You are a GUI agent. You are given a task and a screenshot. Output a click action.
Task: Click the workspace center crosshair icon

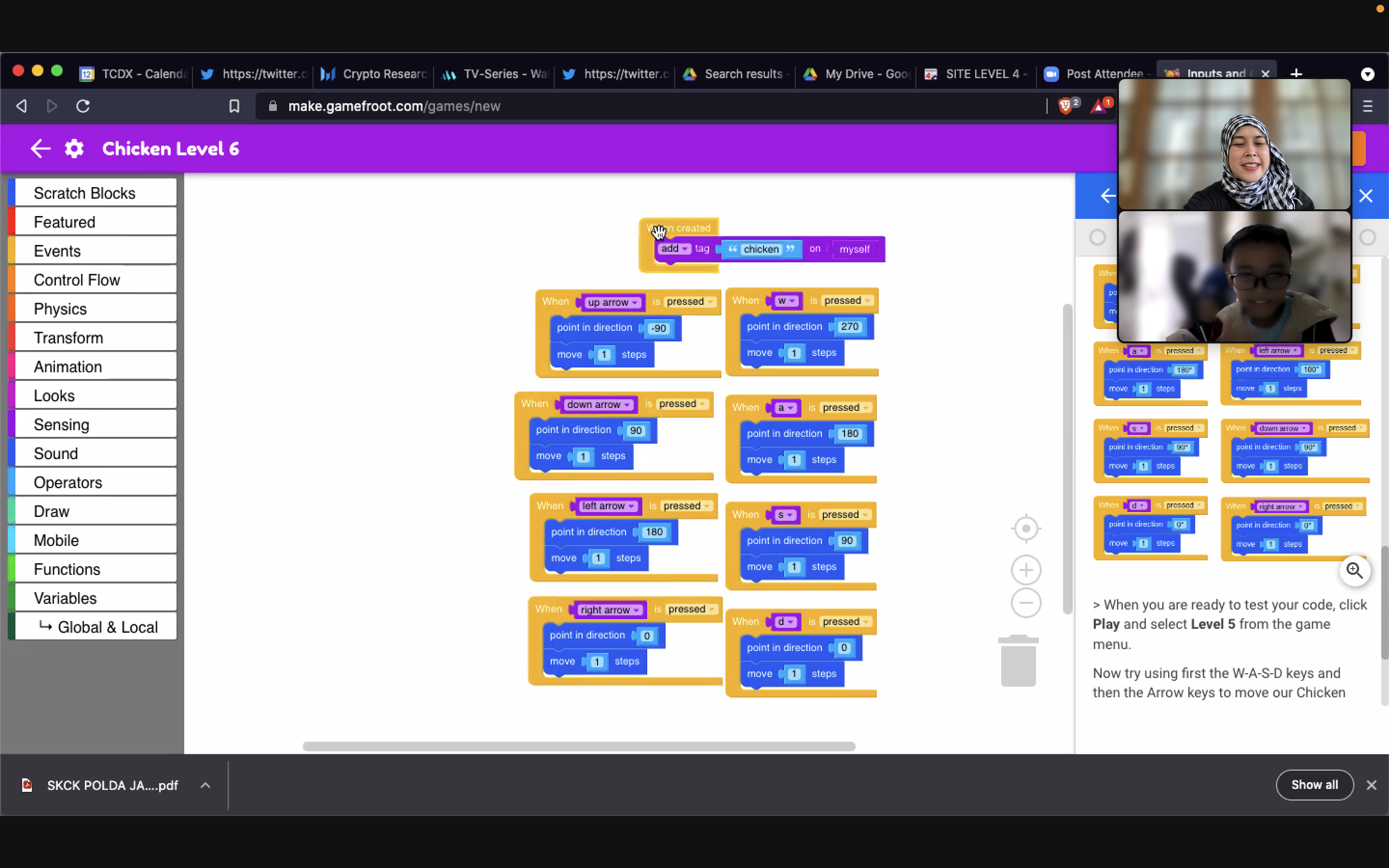click(x=1026, y=528)
